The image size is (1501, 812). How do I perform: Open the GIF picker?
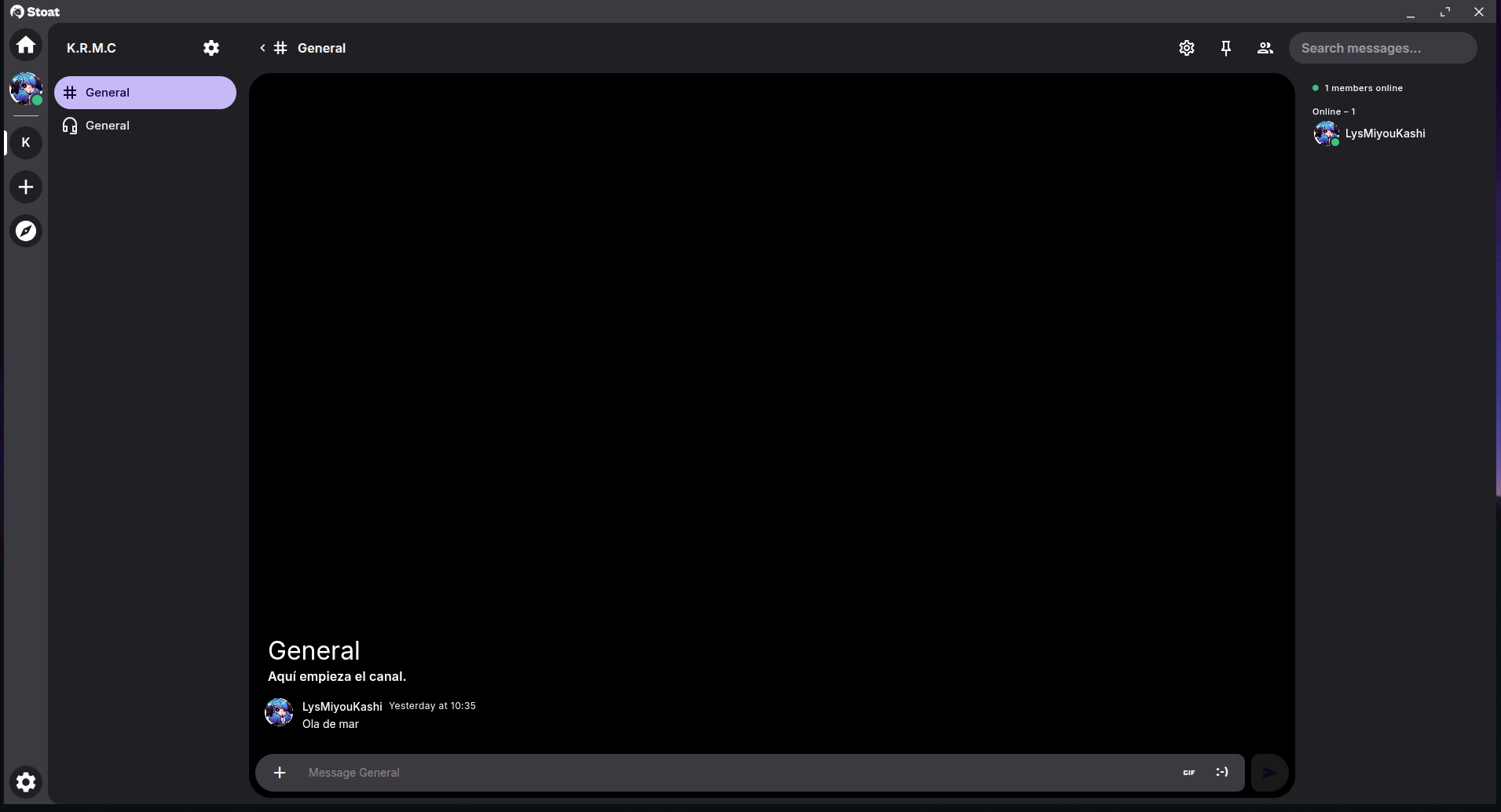click(1188, 773)
